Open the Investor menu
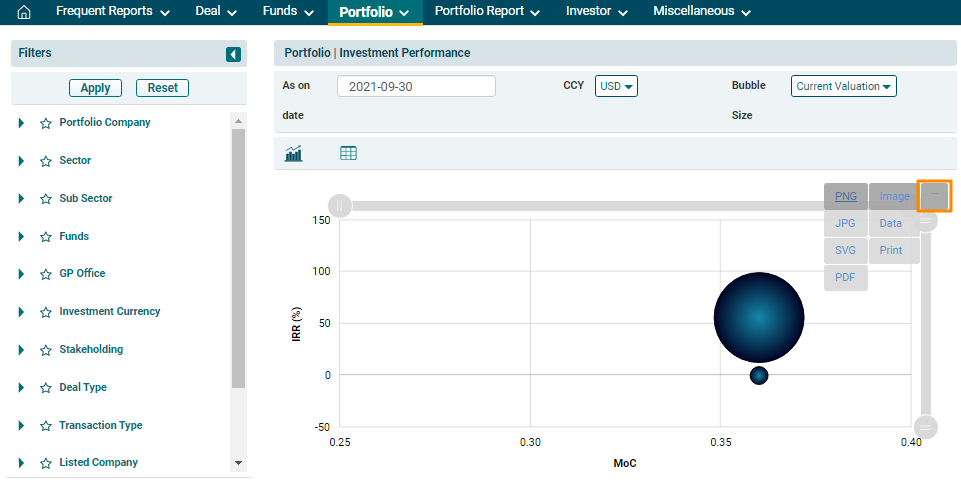Viewport: 961px width, 490px height. pyautogui.click(x=596, y=12)
